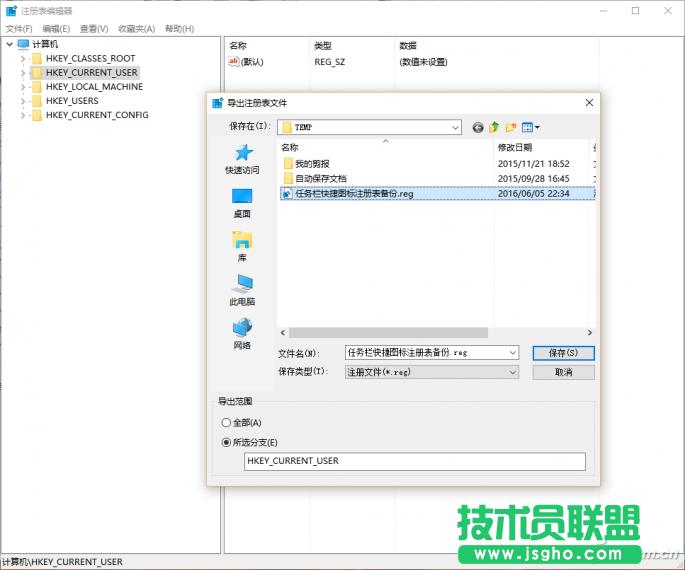Select the 所选分支(E) radio button
The width and height of the screenshot is (685, 570).
click(224, 442)
